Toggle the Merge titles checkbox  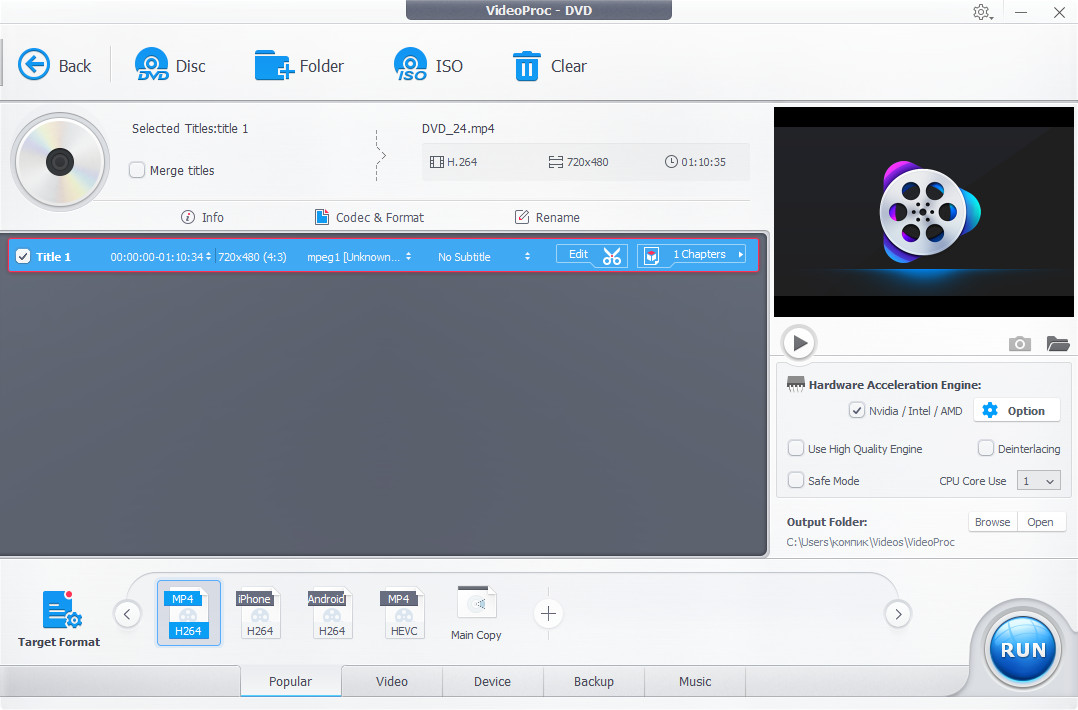click(x=137, y=170)
